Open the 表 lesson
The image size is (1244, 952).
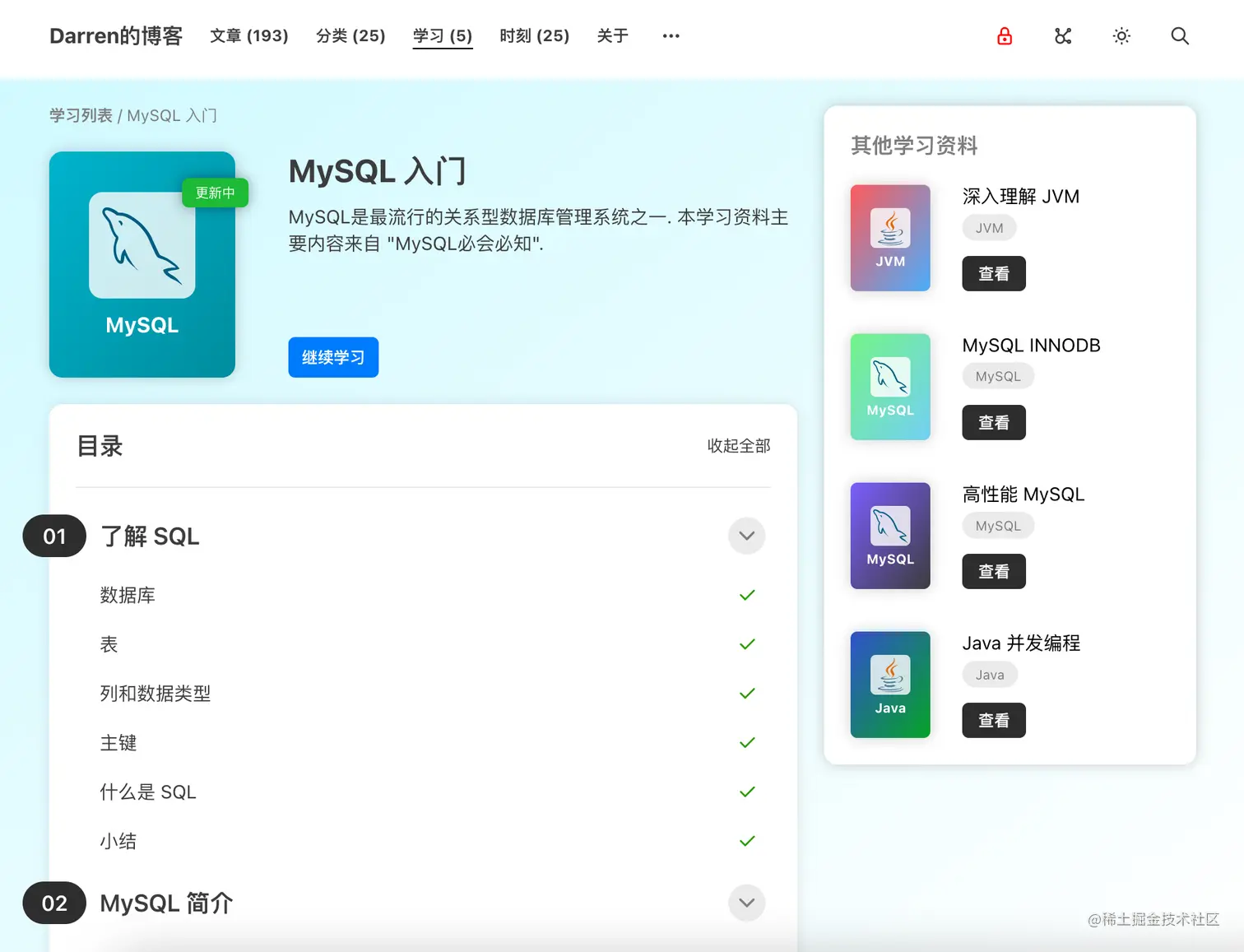[109, 644]
